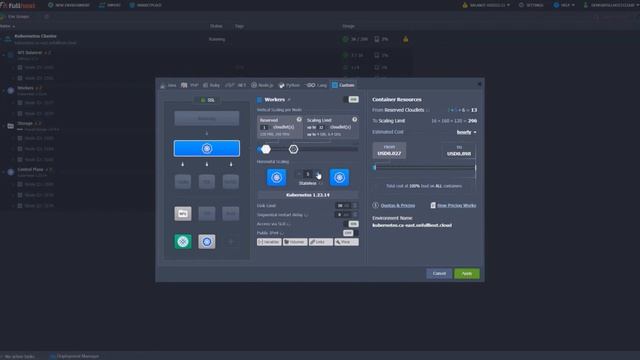Image resolution: width=640 pixels, height=360 pixels.
Task: Select the blue Kubernetes application server block
Action: point(207,149)
